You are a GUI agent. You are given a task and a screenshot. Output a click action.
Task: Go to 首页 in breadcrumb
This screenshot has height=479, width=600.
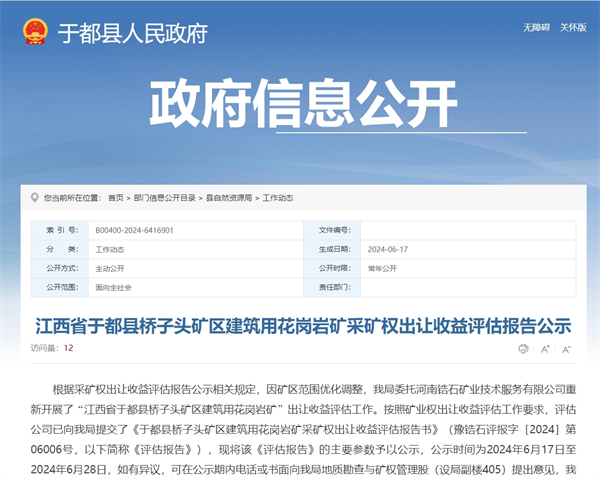point(116,198)
